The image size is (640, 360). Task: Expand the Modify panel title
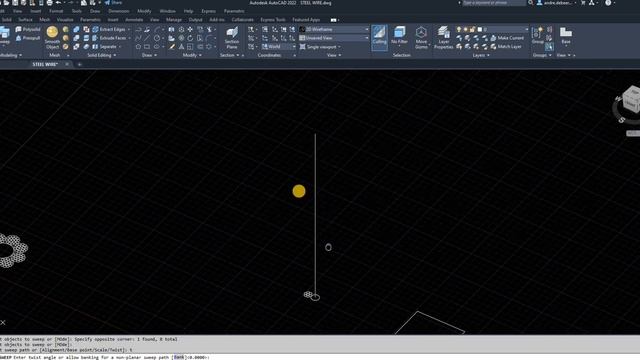click(x=191, y=55)
